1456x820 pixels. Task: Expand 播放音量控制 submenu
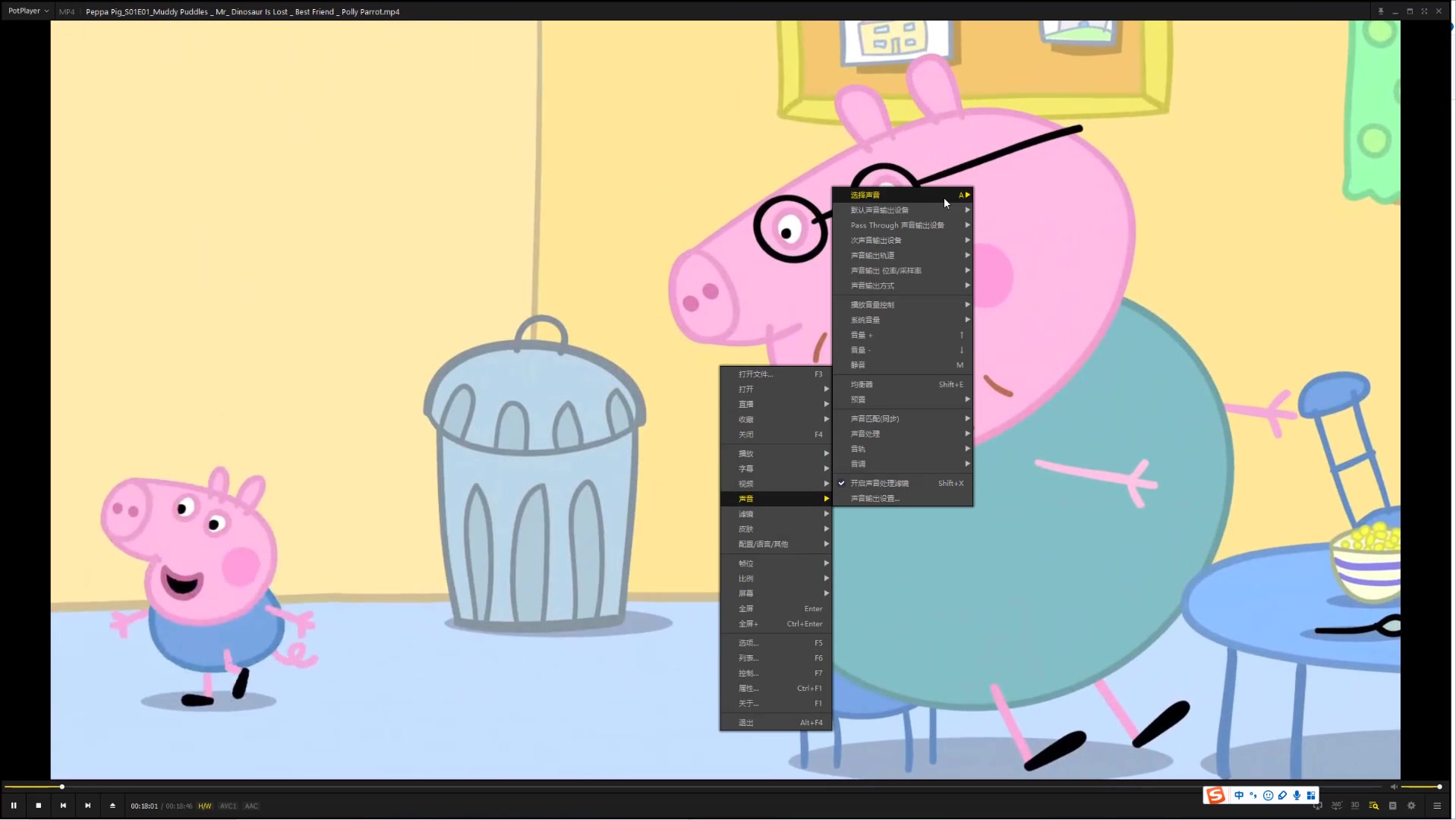point(903,305)
